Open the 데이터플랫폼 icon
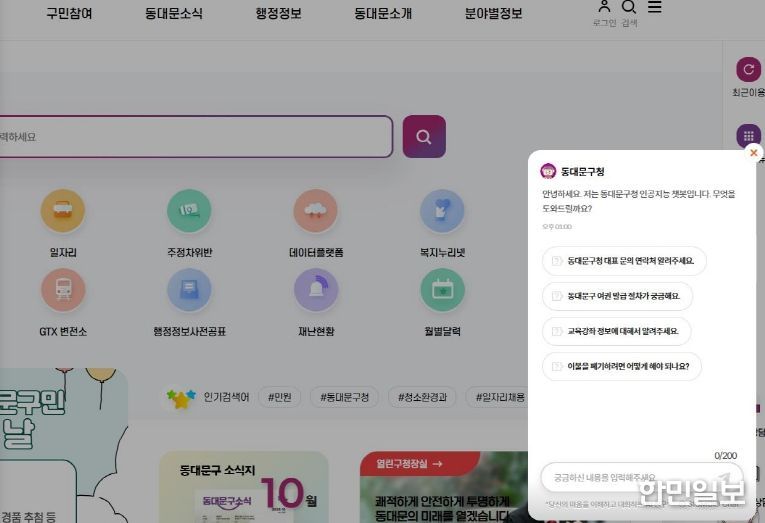Viewport: 765px width, 523px height. point(316,211)
